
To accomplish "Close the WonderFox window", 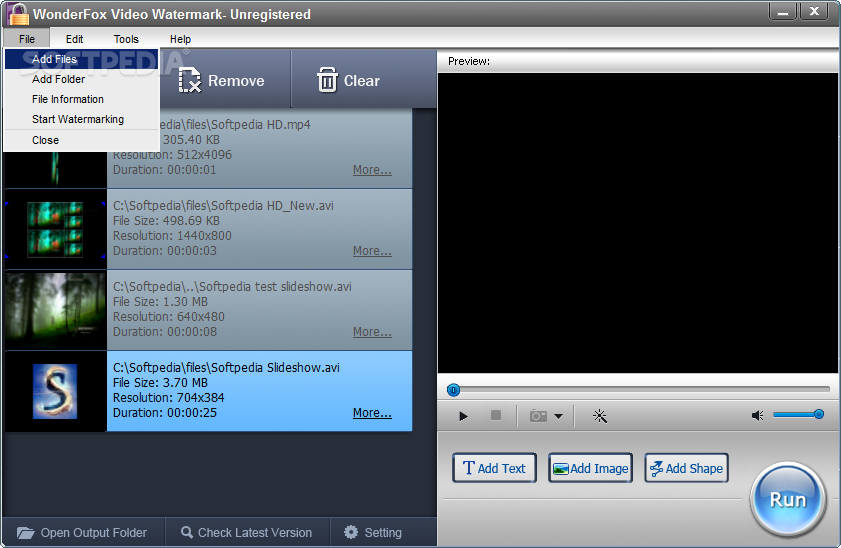I will (x=814, y=12).
